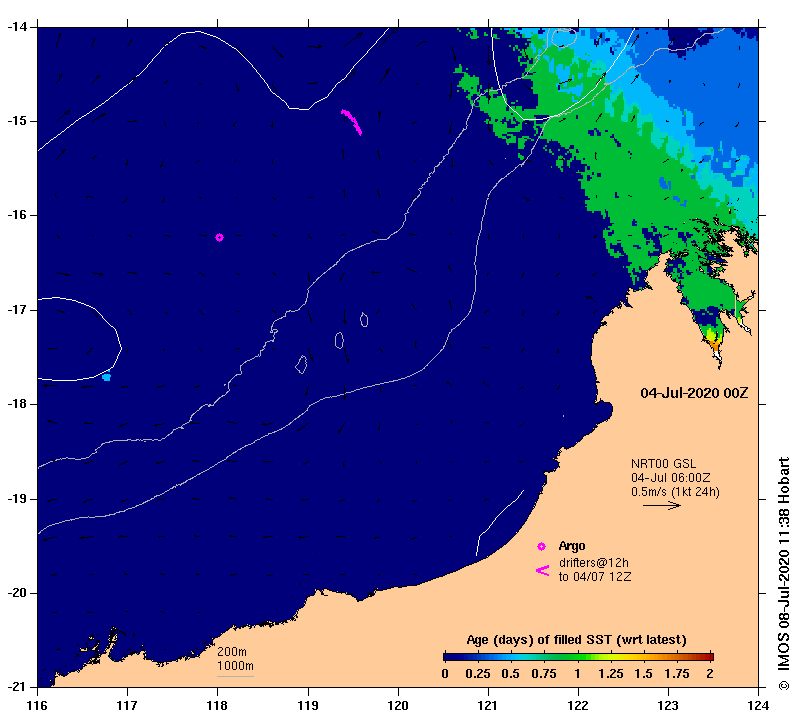Click the 'NRT00 GSL' label

click(663, 464)
